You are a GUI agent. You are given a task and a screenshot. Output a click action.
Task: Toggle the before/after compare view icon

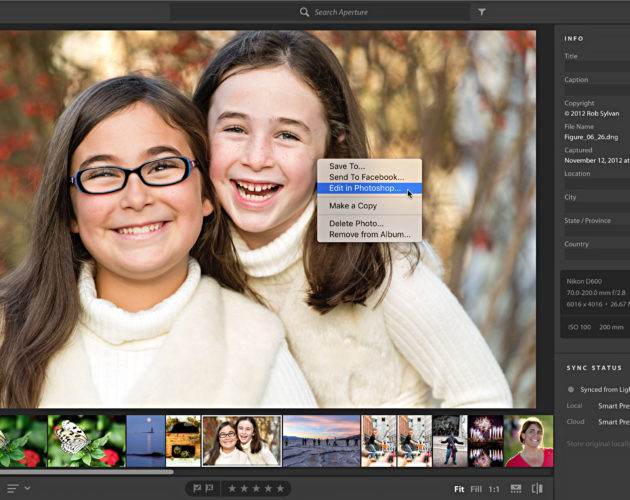click(537, 489)
